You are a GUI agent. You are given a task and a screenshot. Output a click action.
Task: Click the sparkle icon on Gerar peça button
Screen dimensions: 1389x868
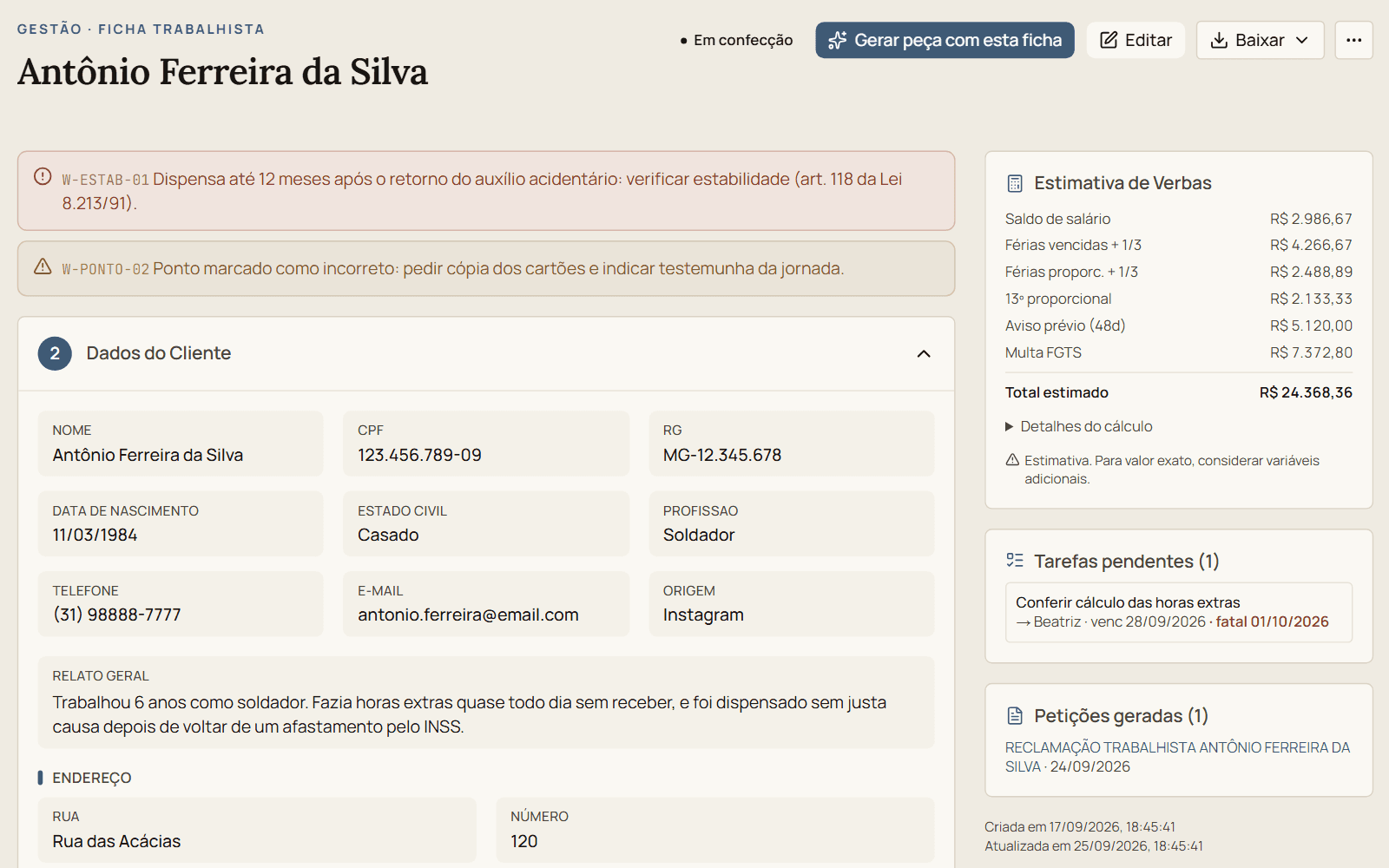click(837, 41)
